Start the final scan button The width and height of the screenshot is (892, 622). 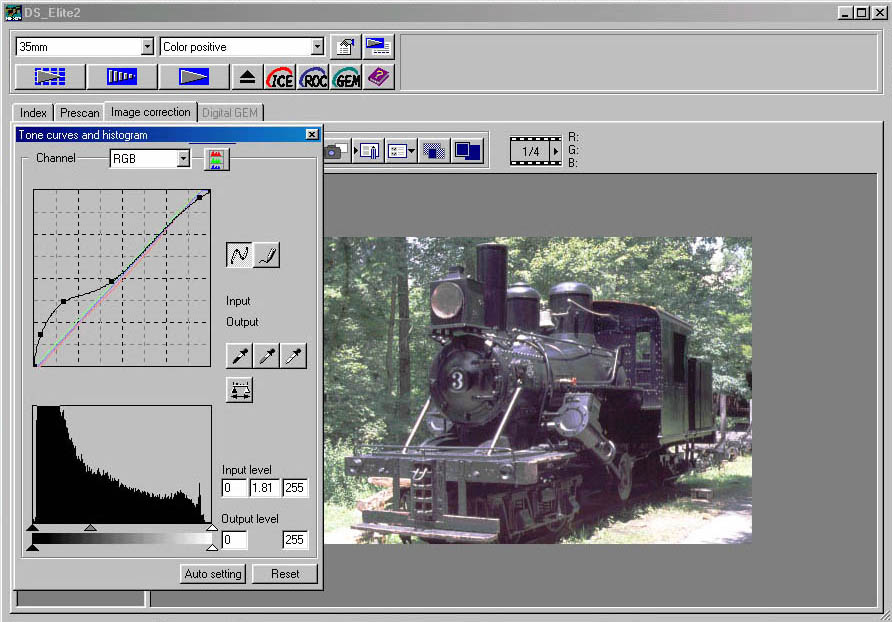[x=193, y=77]
